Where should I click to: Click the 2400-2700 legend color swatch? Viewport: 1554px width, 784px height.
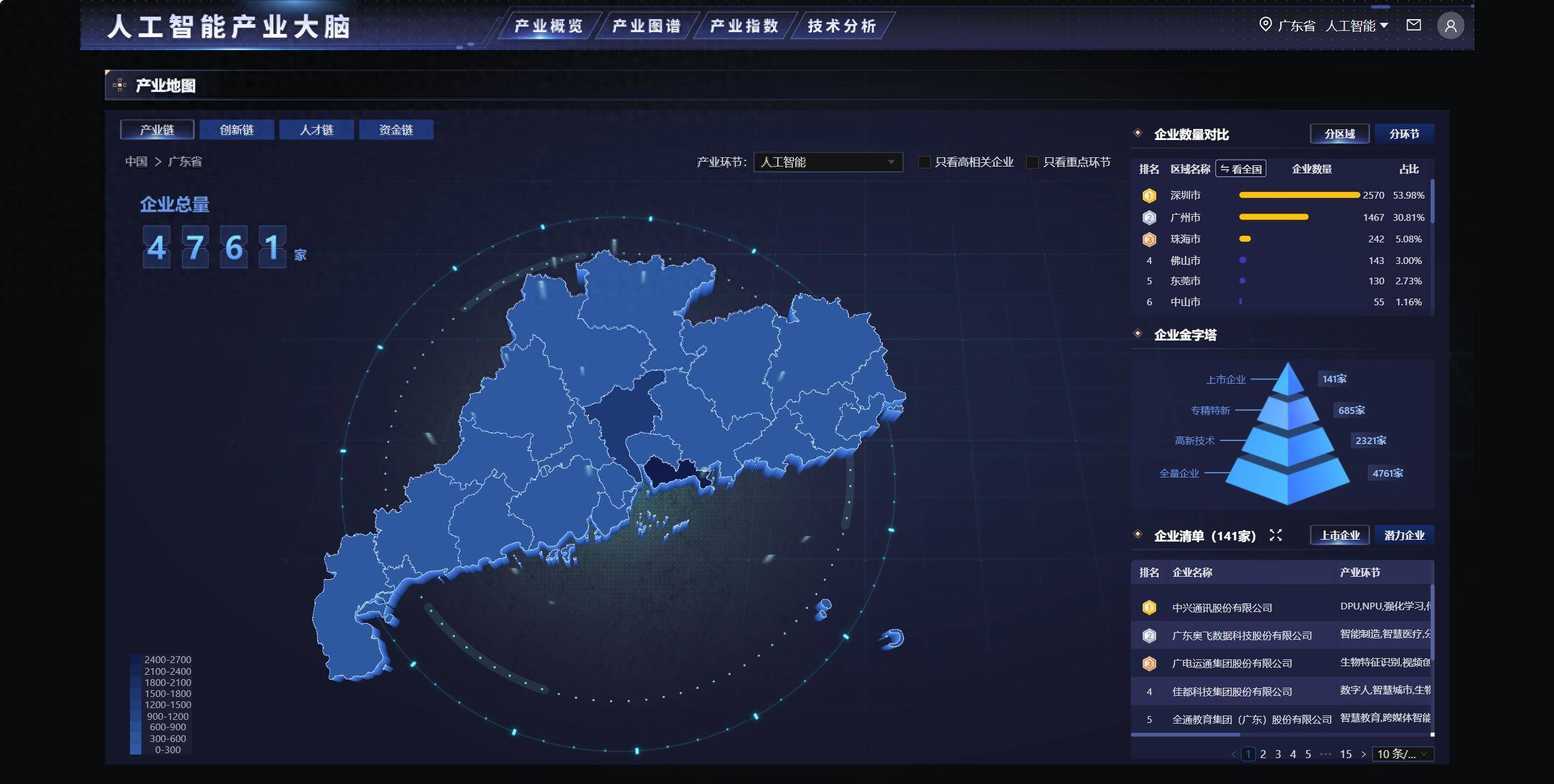136,659
